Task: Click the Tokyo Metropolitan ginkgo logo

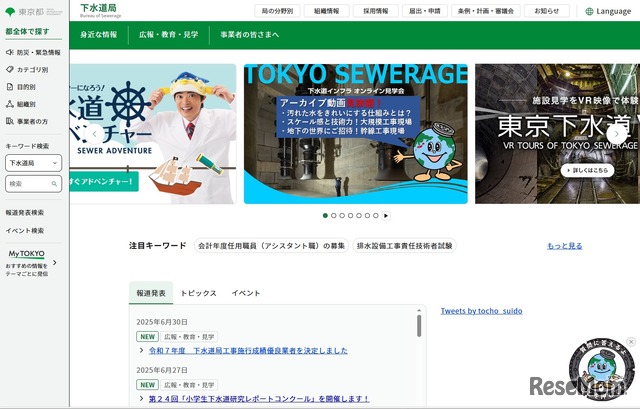Action: coord(10,12)
